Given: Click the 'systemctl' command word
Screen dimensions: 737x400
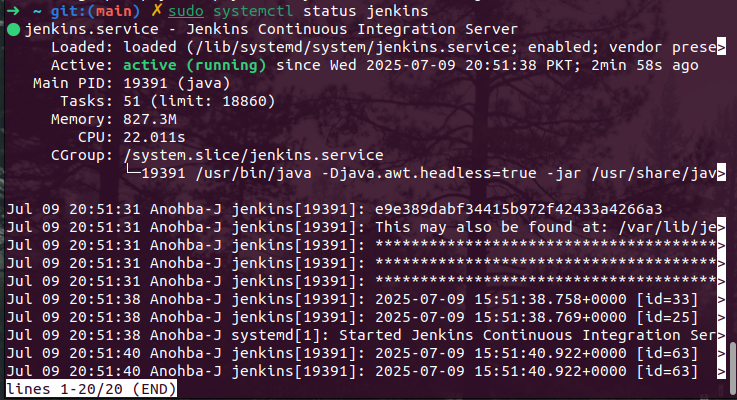Looking at the screenshot, I should click(x=253, y=11).
